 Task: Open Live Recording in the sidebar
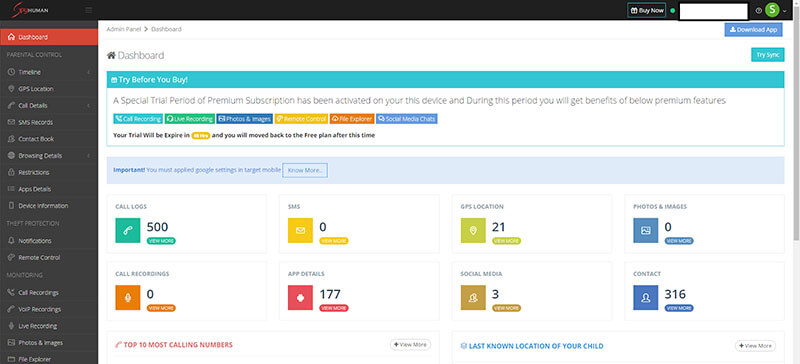pos(49,326)
